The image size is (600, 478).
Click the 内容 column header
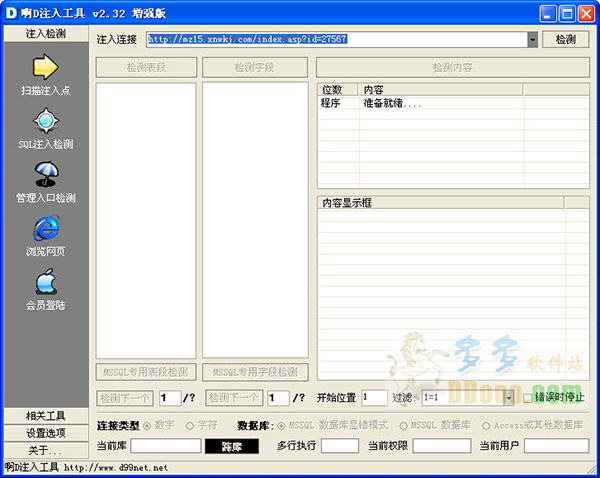pos(440,90)
